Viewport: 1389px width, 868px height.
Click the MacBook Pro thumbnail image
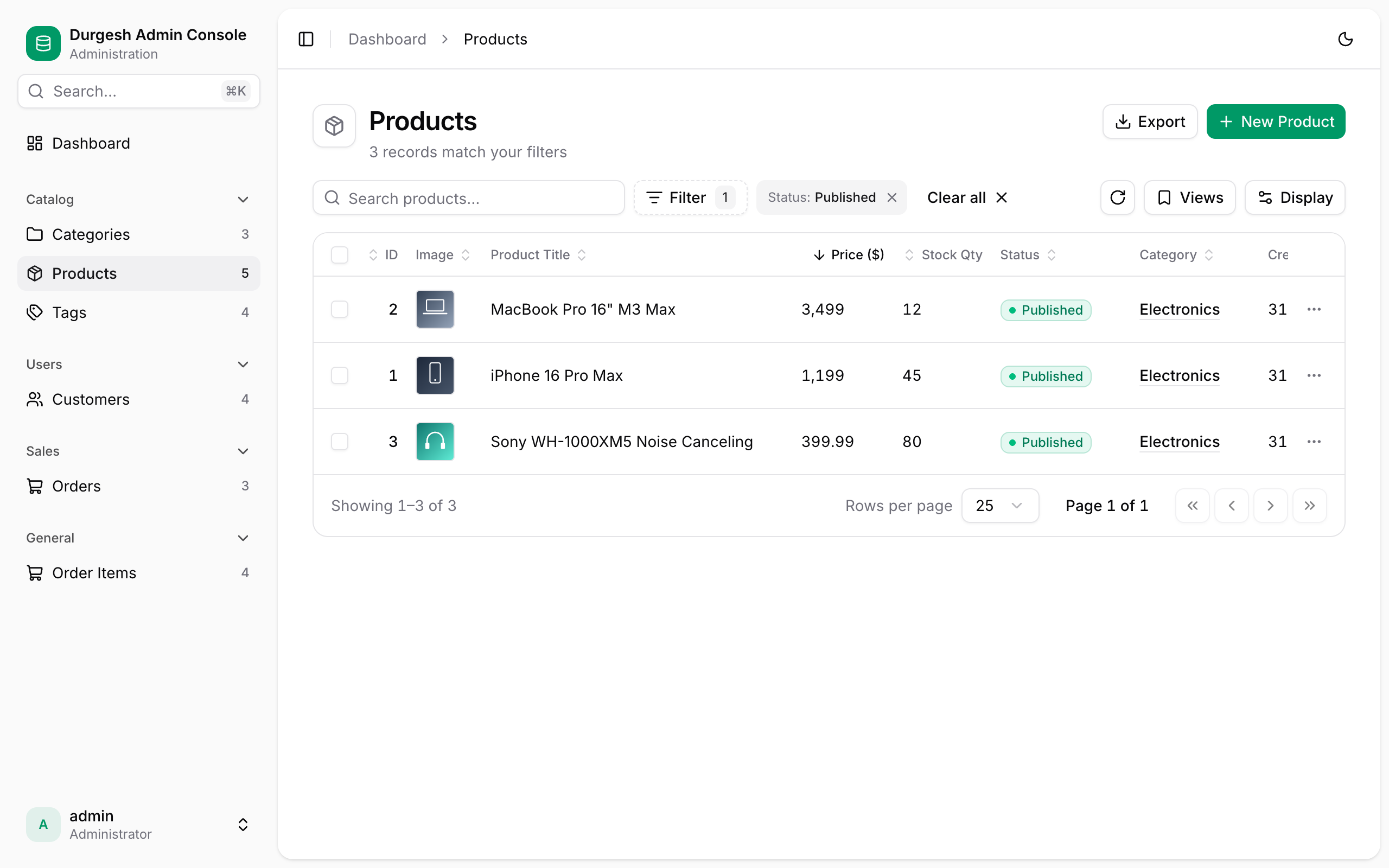point(435,309)
